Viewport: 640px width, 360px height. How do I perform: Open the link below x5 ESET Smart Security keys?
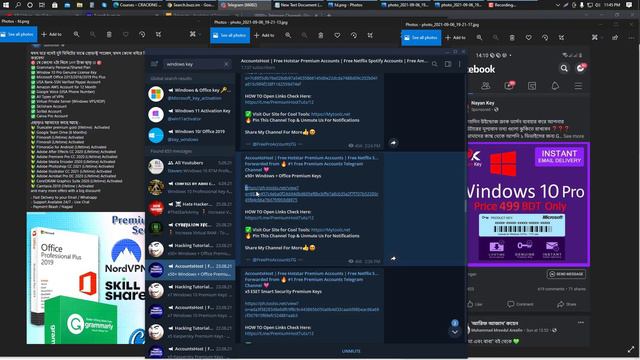coord(311,309)
